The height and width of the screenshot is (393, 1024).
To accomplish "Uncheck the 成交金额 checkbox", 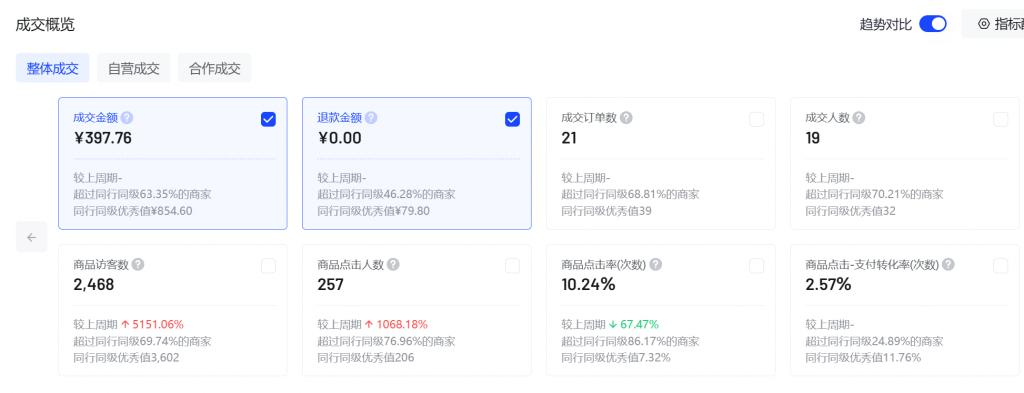I will [x=268, y=119].
